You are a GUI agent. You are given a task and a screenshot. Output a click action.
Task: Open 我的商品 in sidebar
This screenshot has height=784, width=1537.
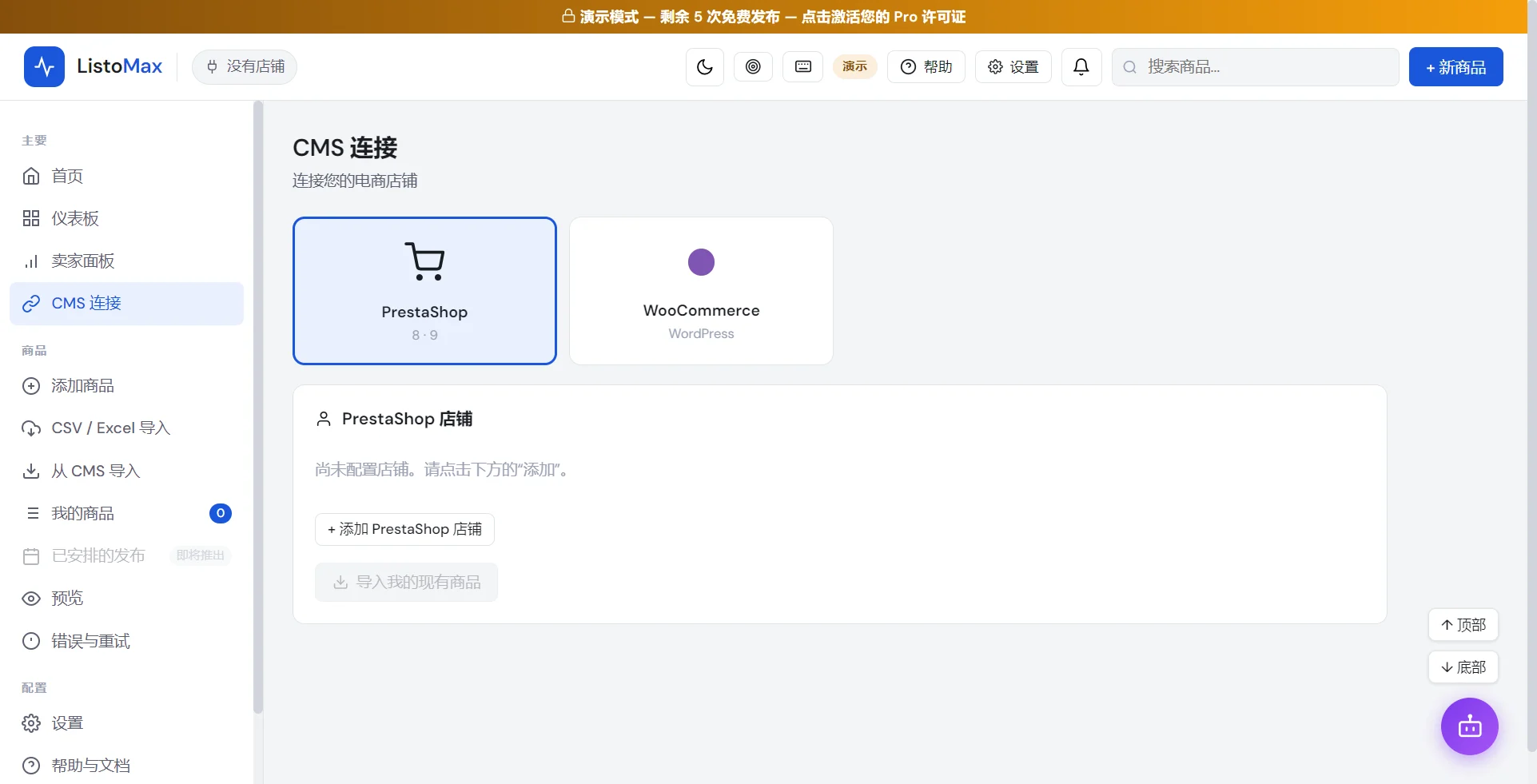[126, 513]
